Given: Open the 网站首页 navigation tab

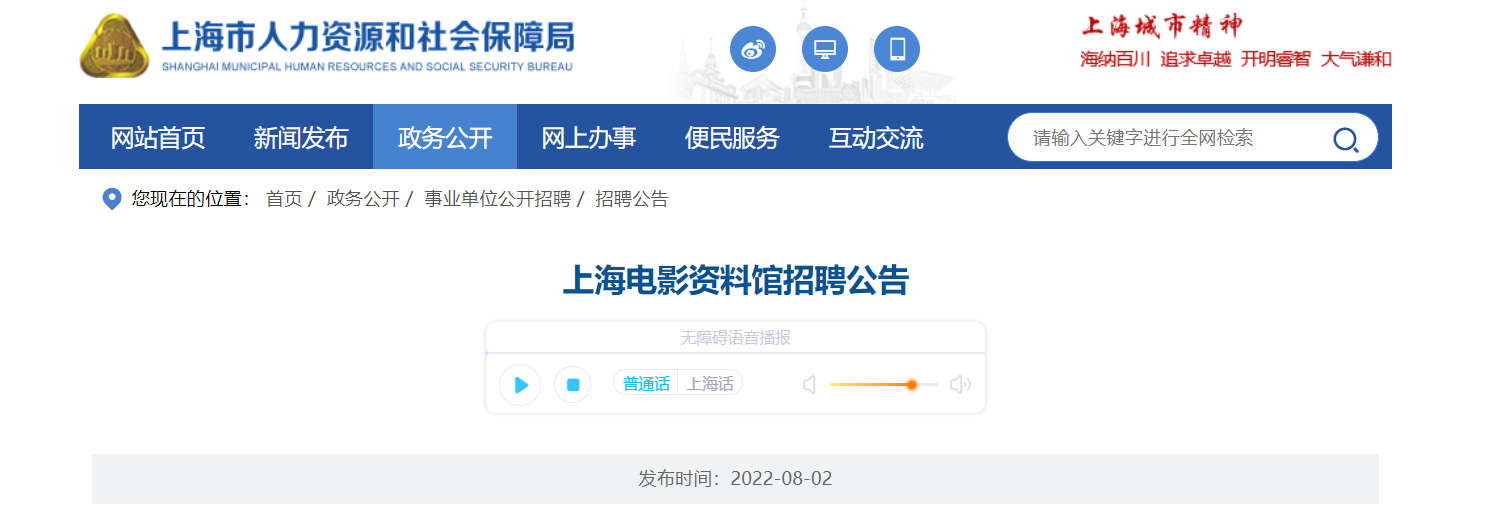Looking at the screenshot, I should click(157, 138).
